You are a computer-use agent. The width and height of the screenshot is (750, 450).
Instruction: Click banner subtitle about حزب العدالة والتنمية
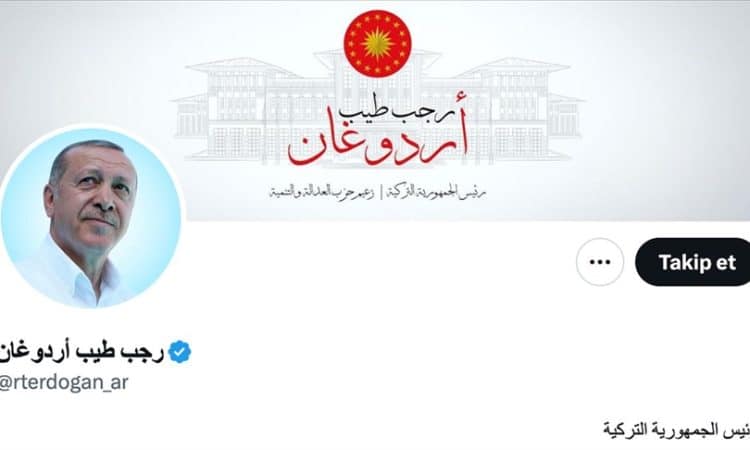[x=321, y=193]
